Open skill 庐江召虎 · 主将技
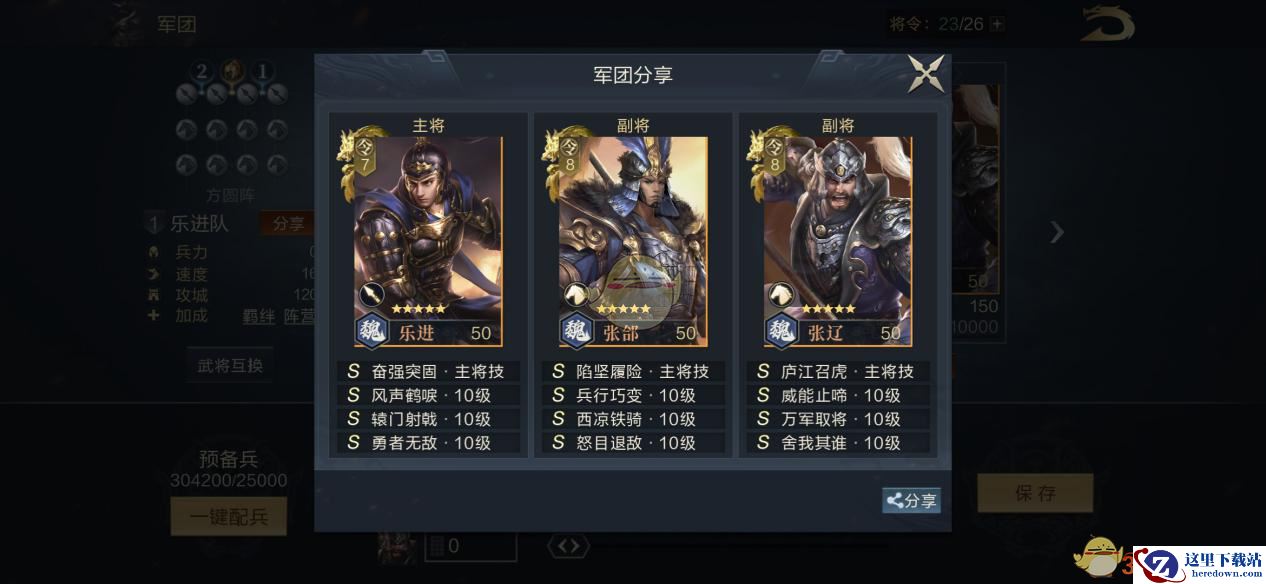 (838, 371)
